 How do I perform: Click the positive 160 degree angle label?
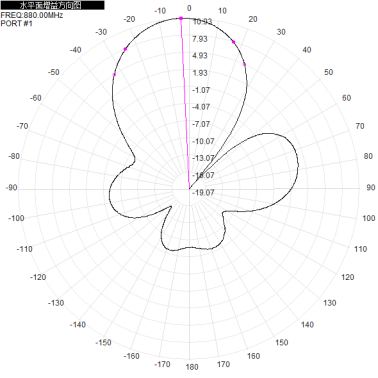(x=253, y=356)
